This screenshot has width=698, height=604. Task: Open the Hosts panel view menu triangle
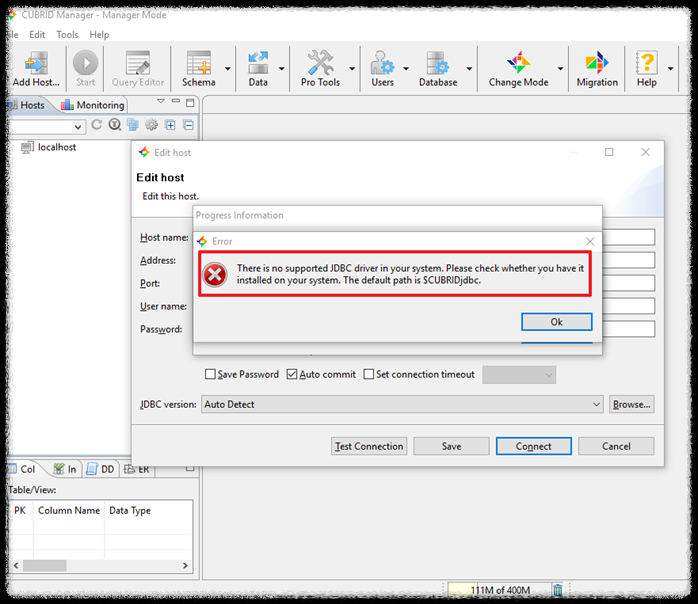(161, 101)
